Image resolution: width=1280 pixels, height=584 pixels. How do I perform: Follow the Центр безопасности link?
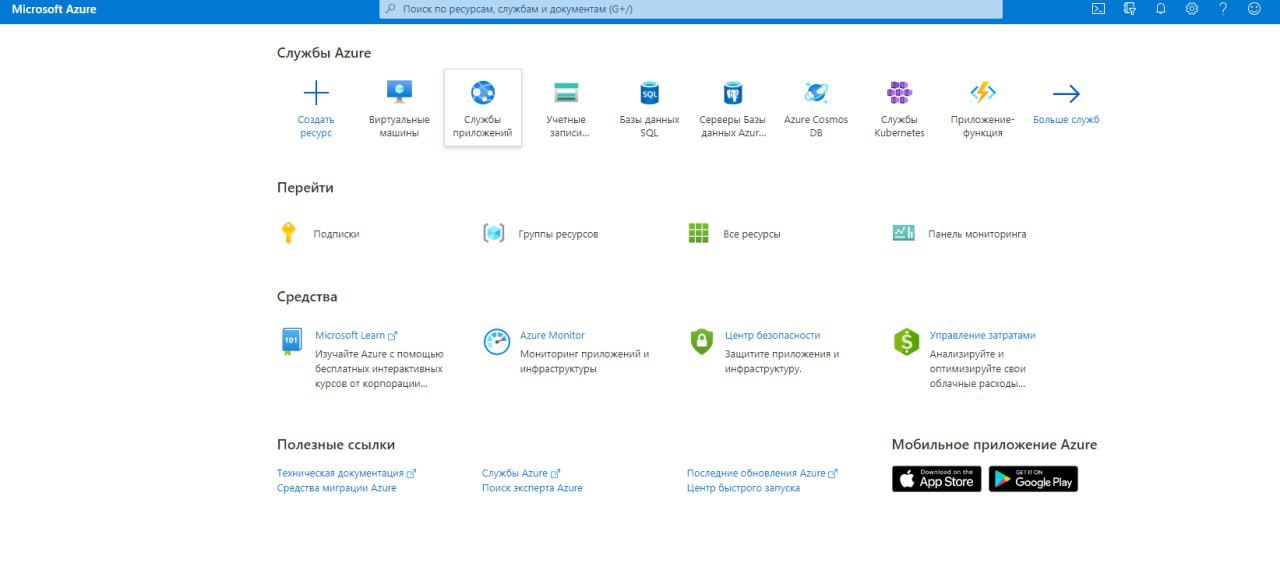click(772, 335)
